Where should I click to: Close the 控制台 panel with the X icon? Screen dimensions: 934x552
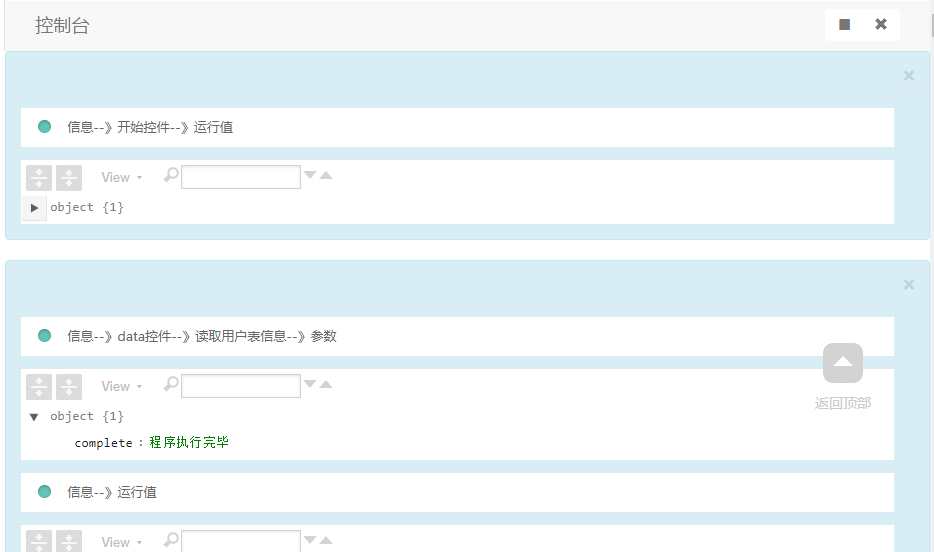pyautogui.click(x=881, y=25)
